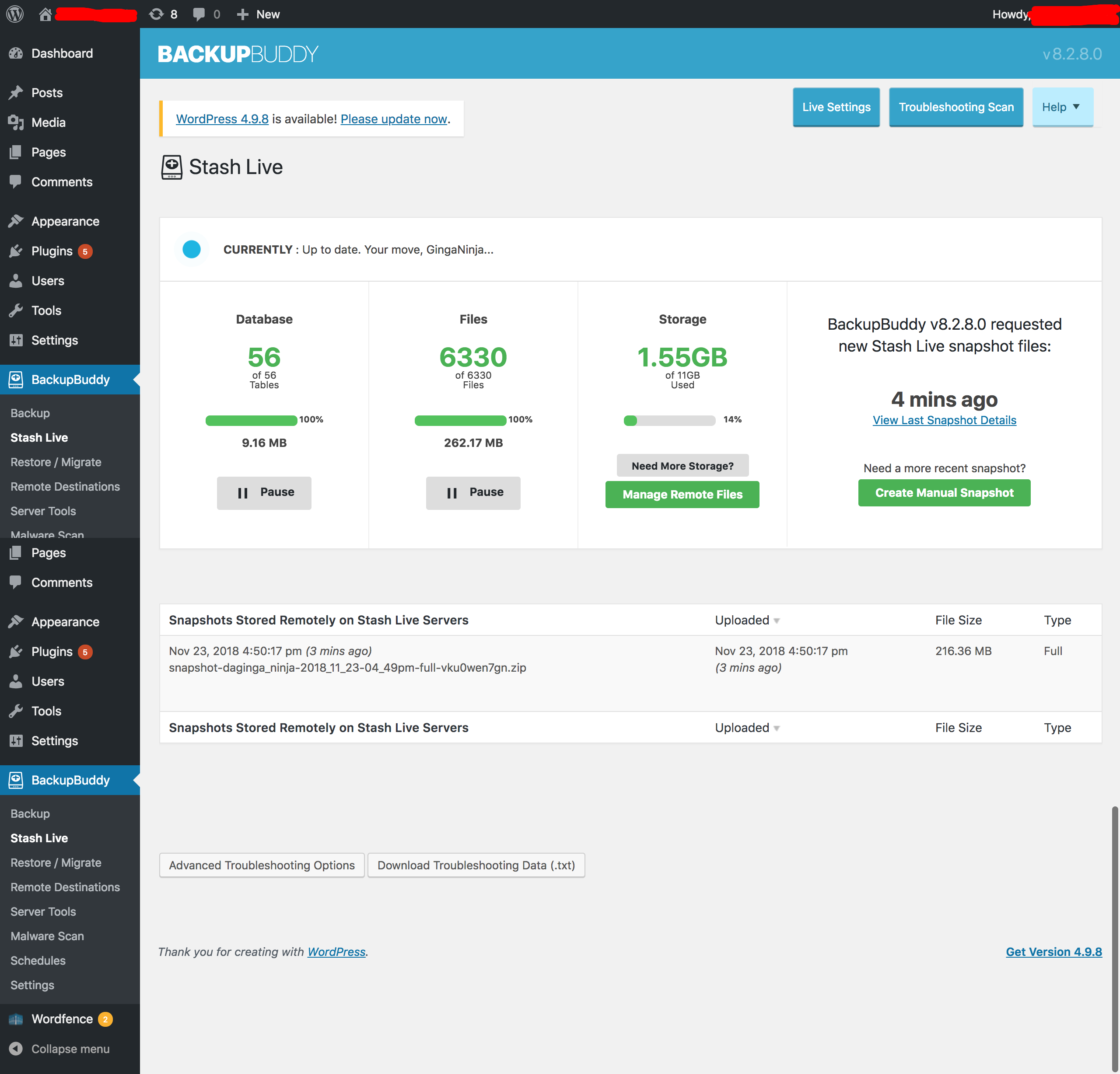Click the Dashboard gauge icon in sidebar

click(16, 53)
